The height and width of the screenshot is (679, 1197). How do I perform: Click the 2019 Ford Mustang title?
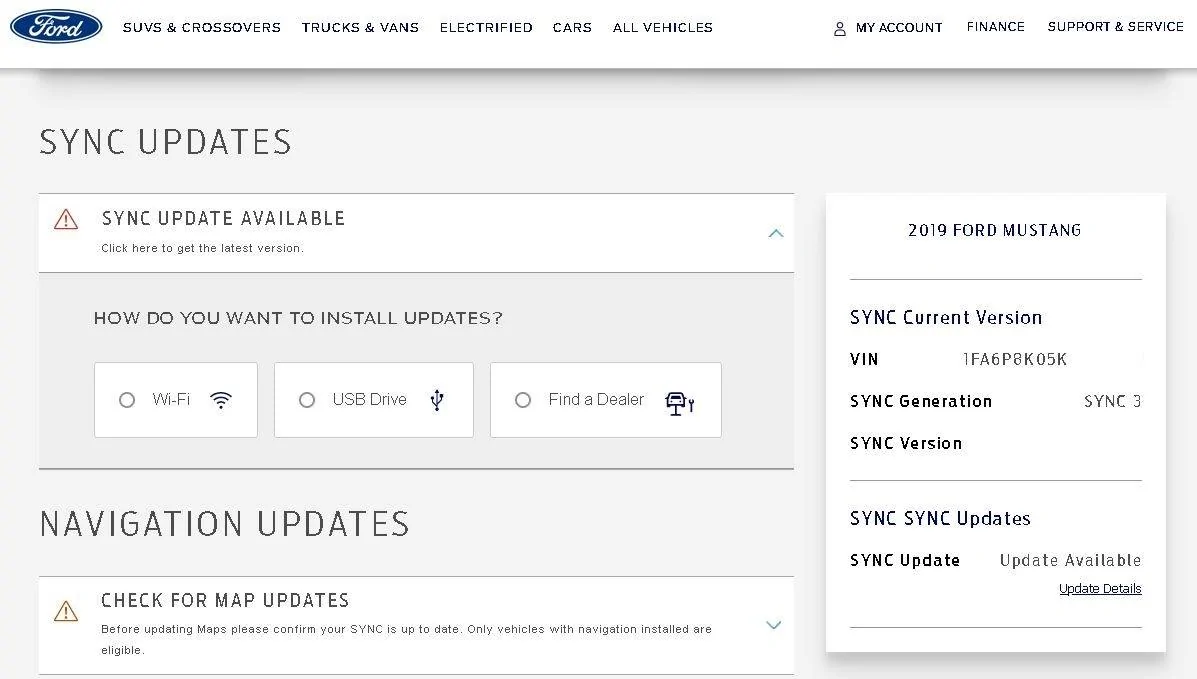click(x=995, y=230)
